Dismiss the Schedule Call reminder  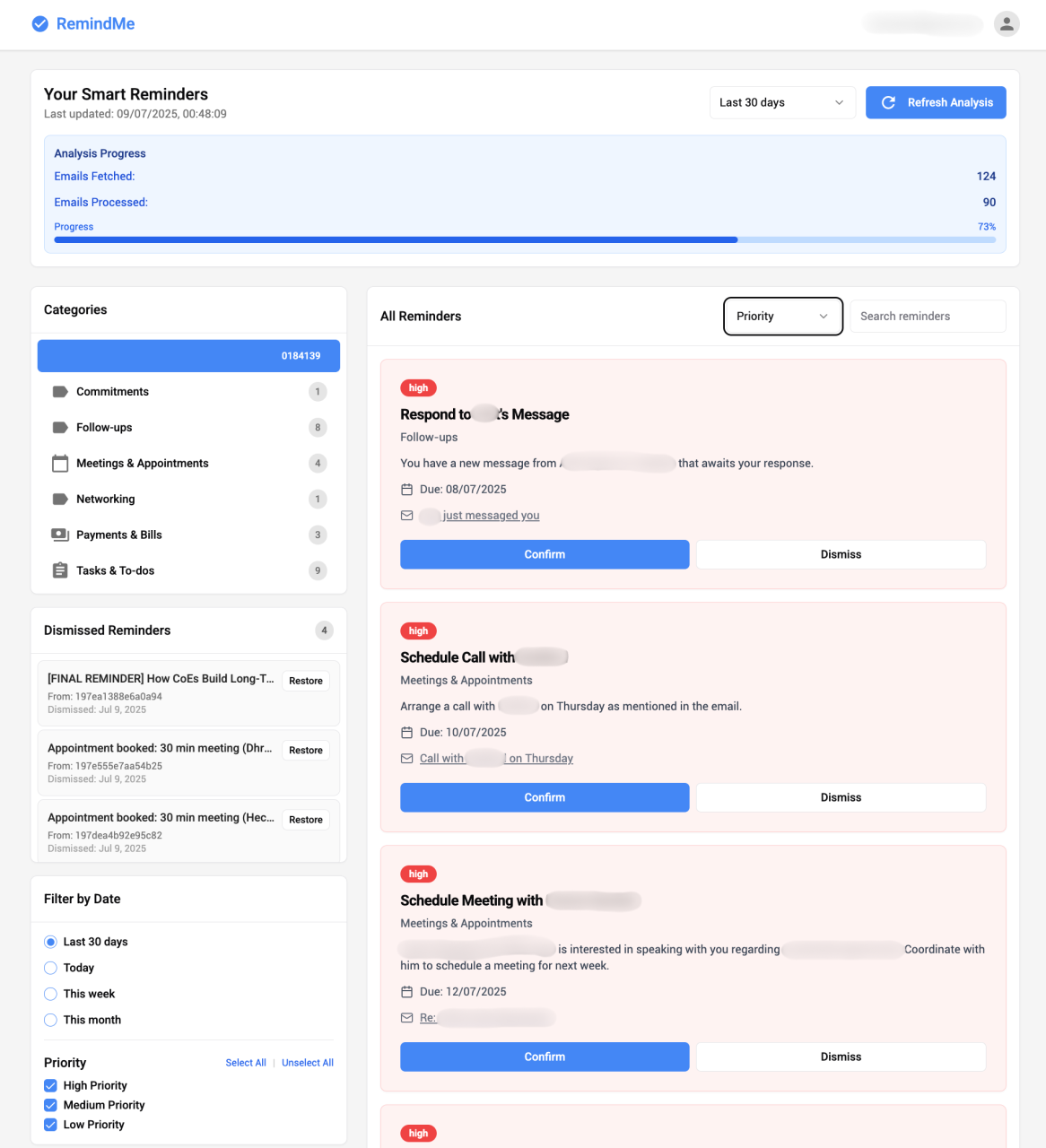coord(841,797)
